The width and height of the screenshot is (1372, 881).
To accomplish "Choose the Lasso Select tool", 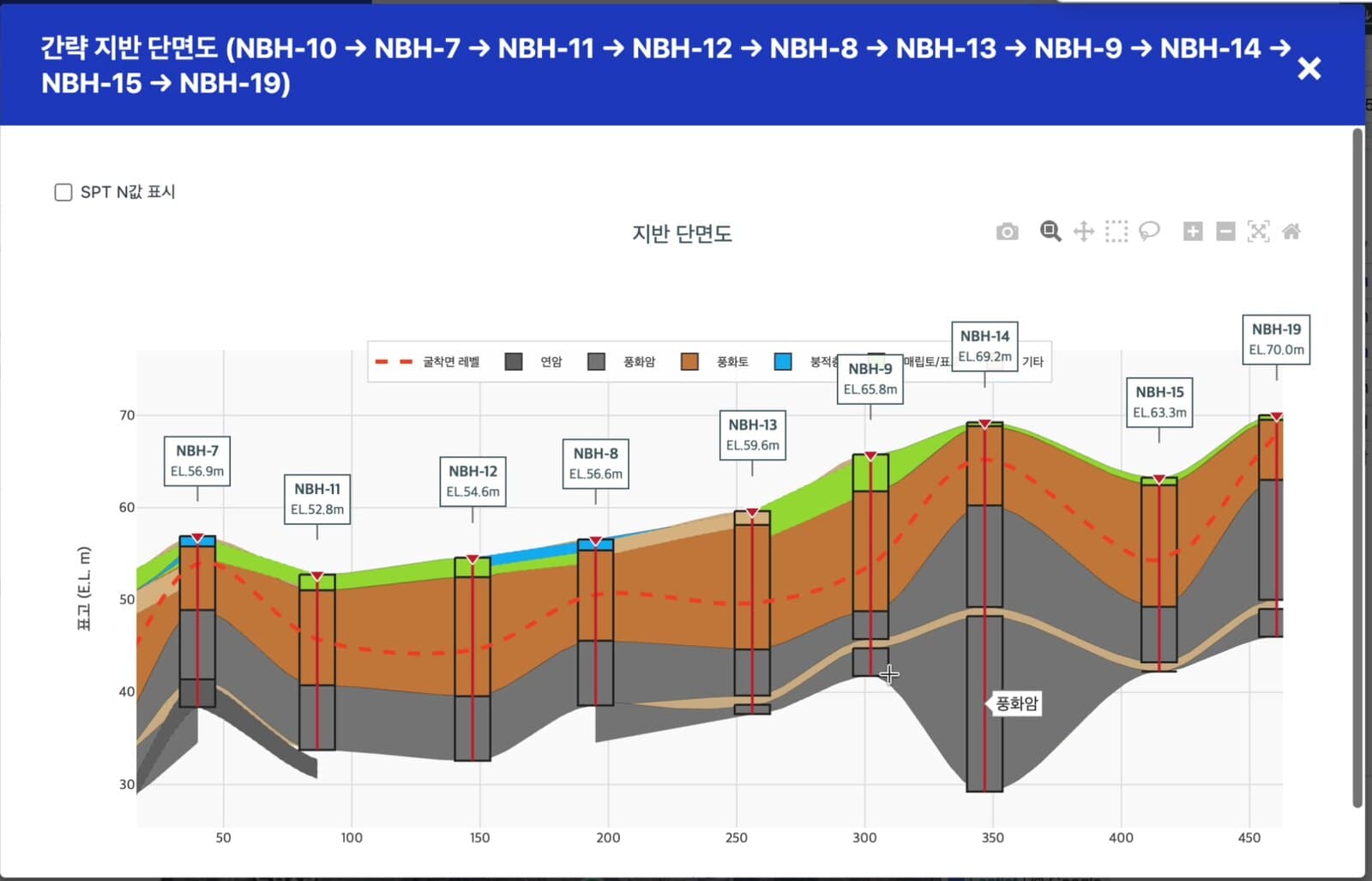I will click(1149, 232).
